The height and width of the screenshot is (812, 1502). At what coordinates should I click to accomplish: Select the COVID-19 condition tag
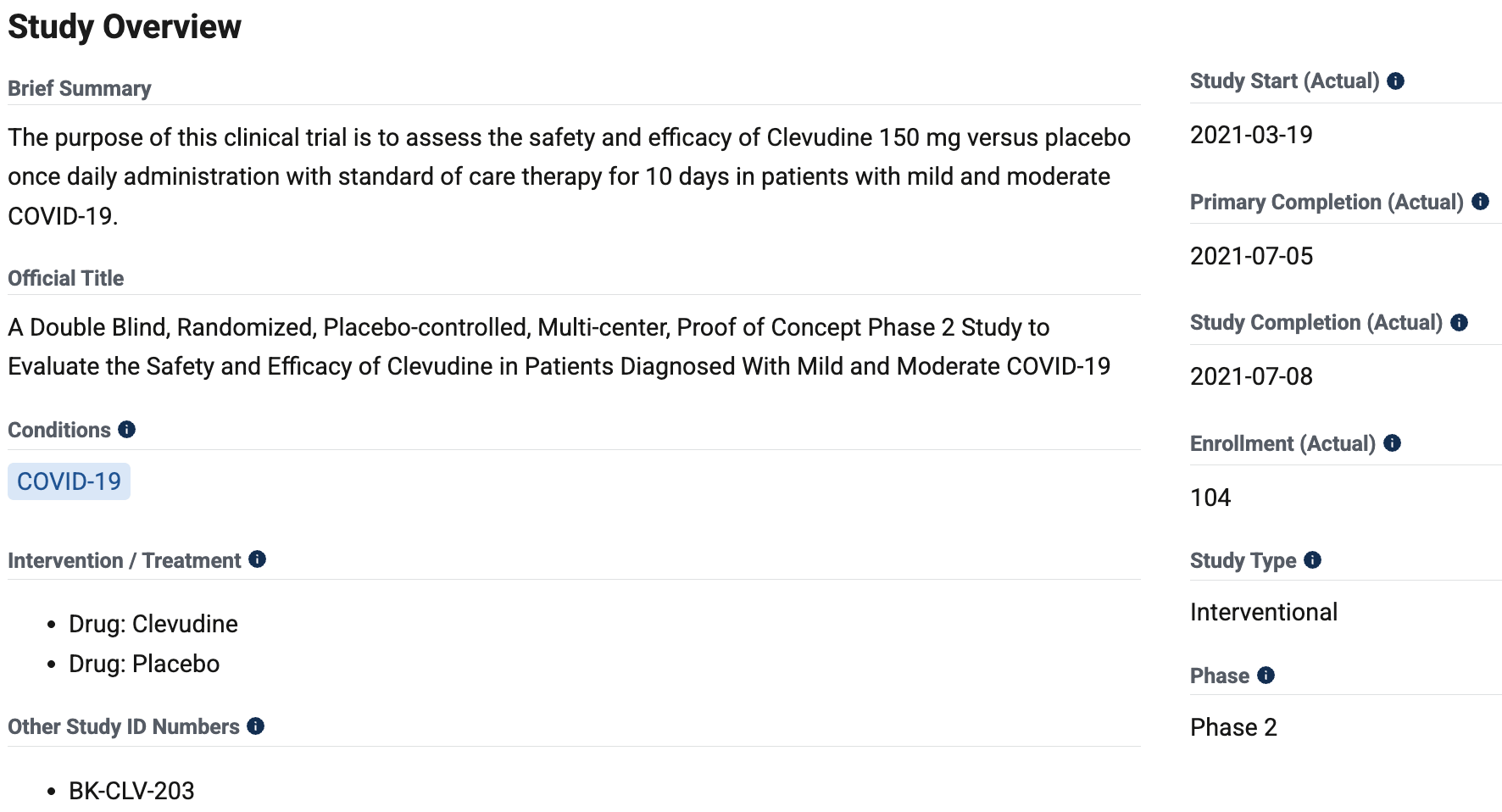(x=69, y=481)
